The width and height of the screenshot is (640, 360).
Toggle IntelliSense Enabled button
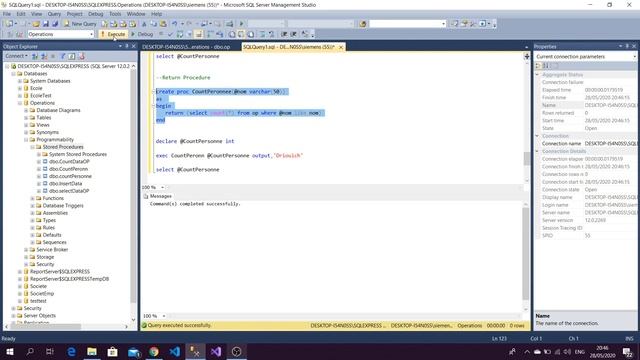pyautogui.click(x=199, y=34)
